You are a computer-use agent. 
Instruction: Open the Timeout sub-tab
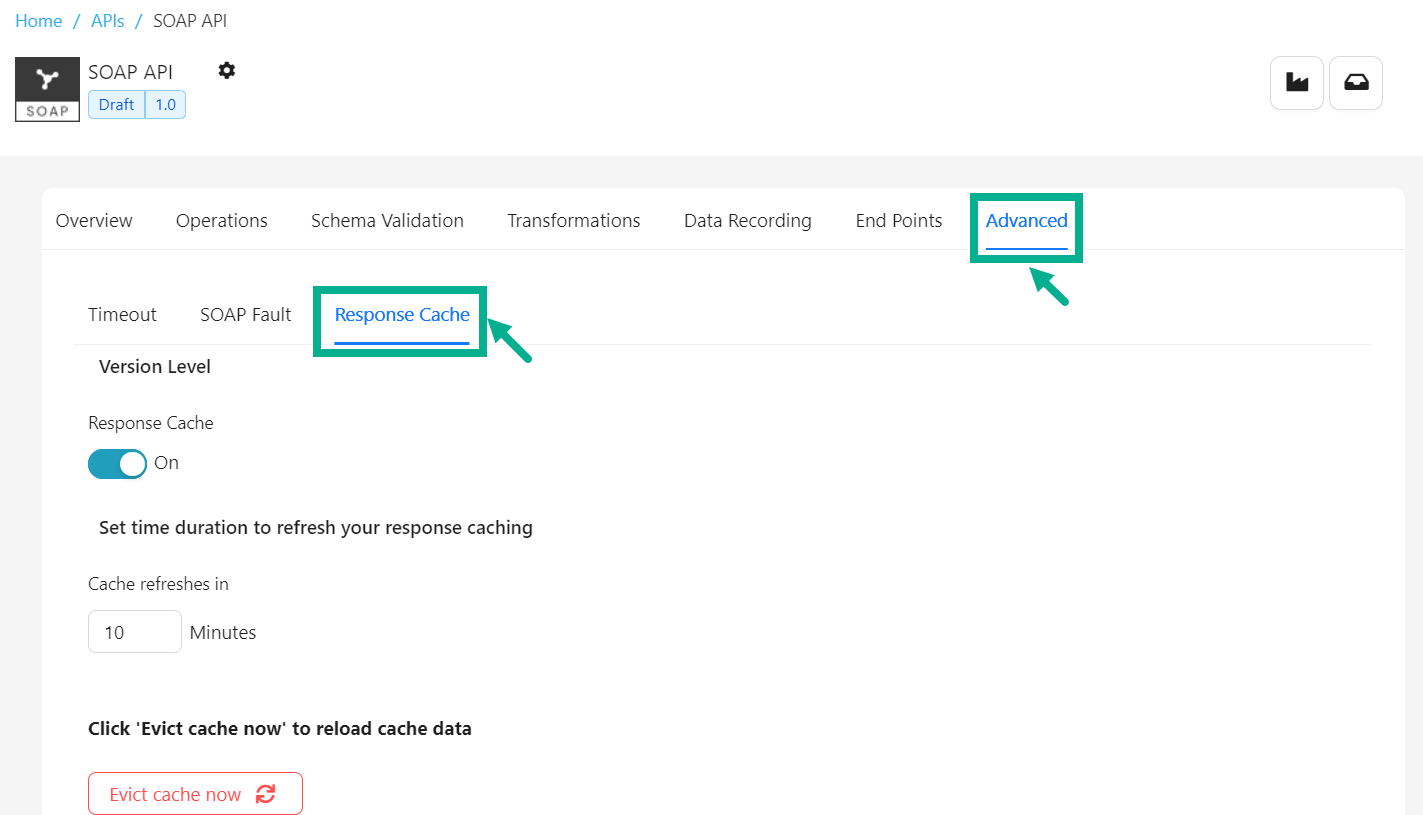122,315
